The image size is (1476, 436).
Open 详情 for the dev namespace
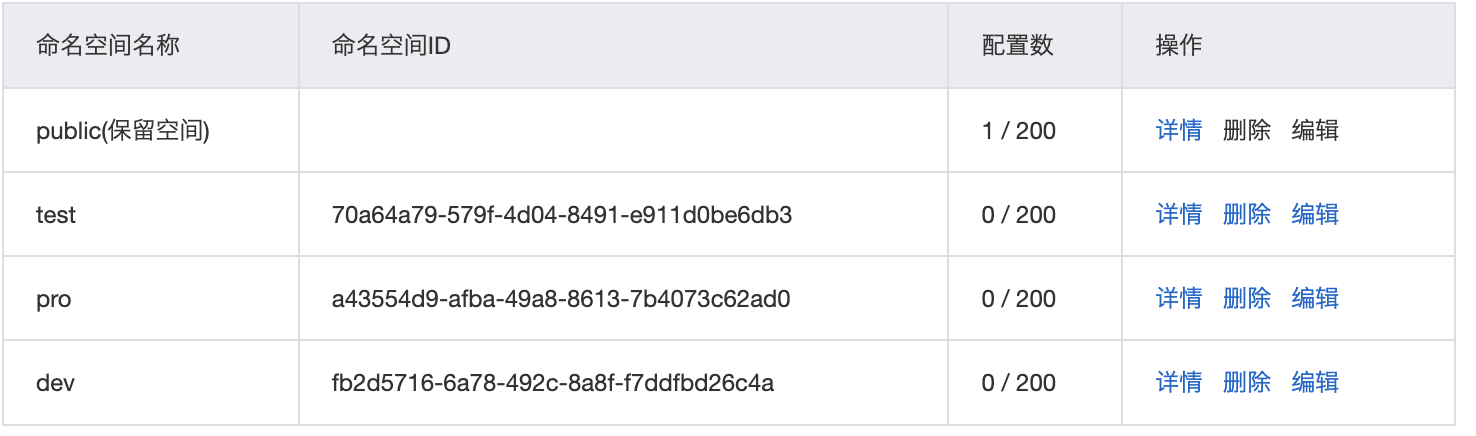point(1179,382)
